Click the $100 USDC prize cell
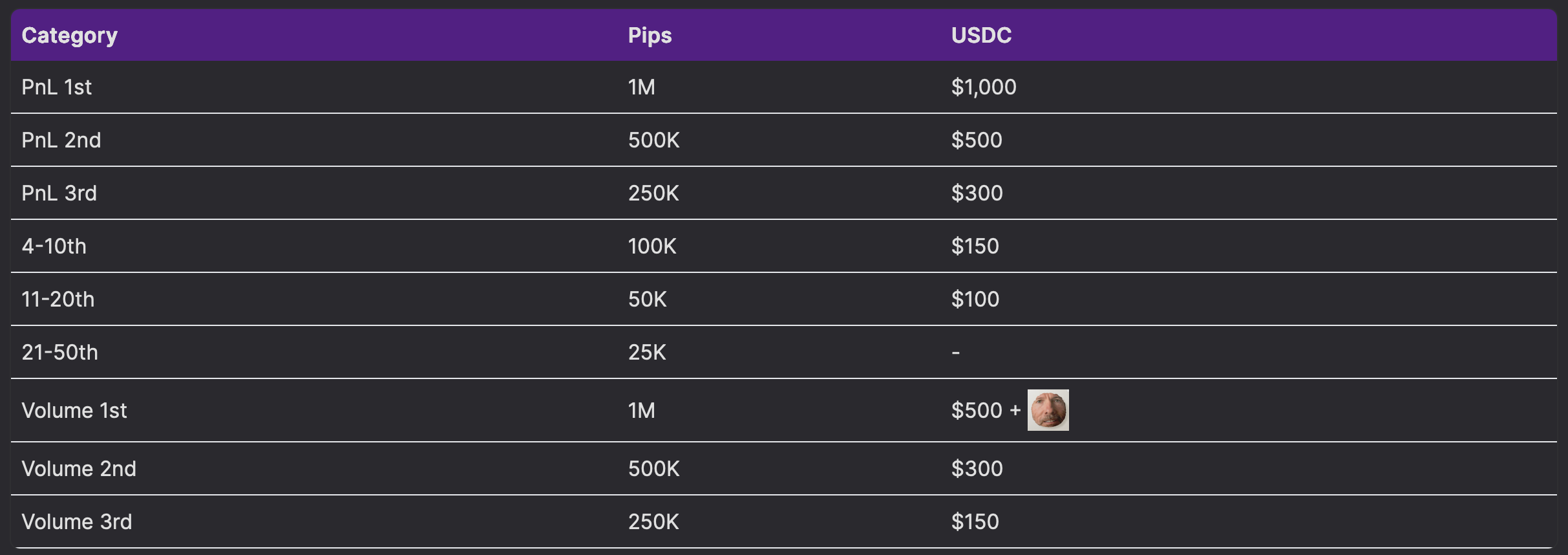Screen dimensions: 1568x555 975,299
